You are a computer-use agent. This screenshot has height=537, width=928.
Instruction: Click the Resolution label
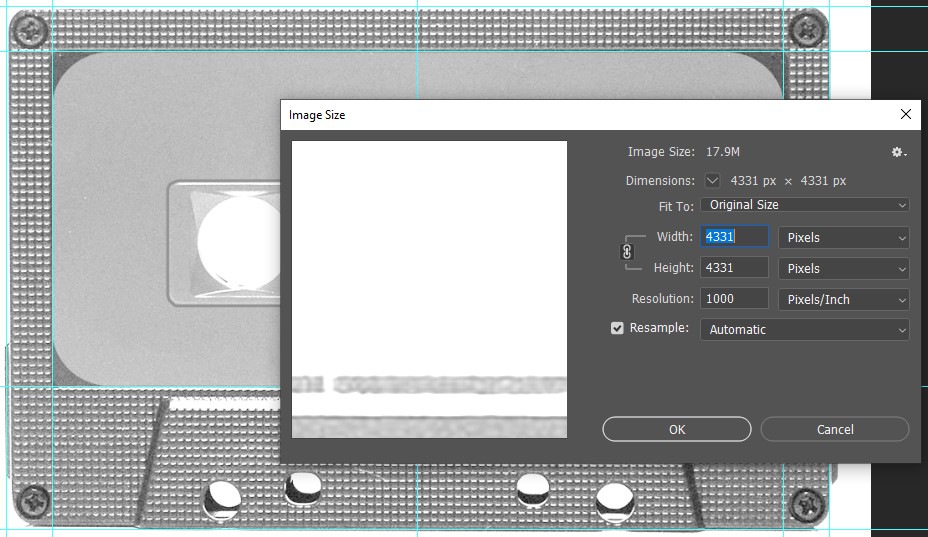tap(662, 299)
